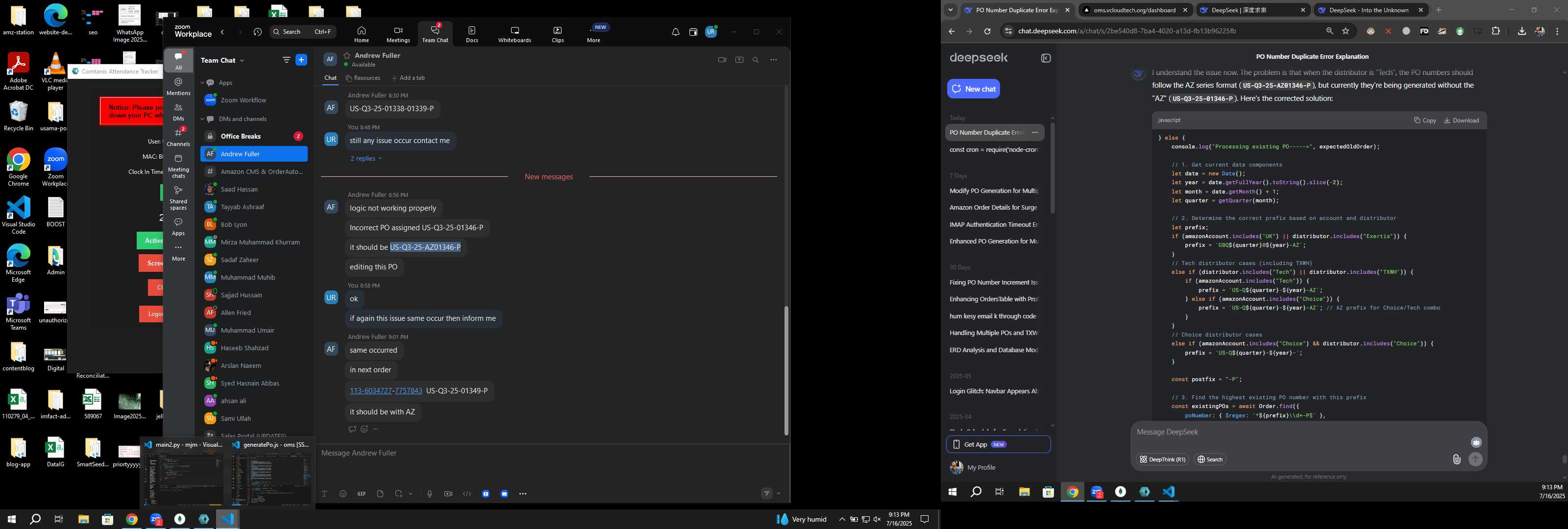
Task: Click the Get App button in DeepSeek
Action: coord(998,444)
